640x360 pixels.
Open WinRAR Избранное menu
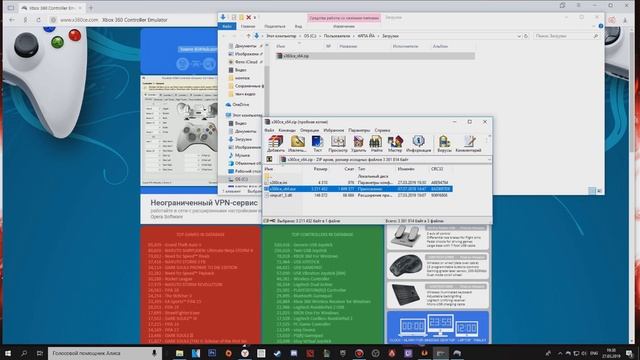click(333, 130)
